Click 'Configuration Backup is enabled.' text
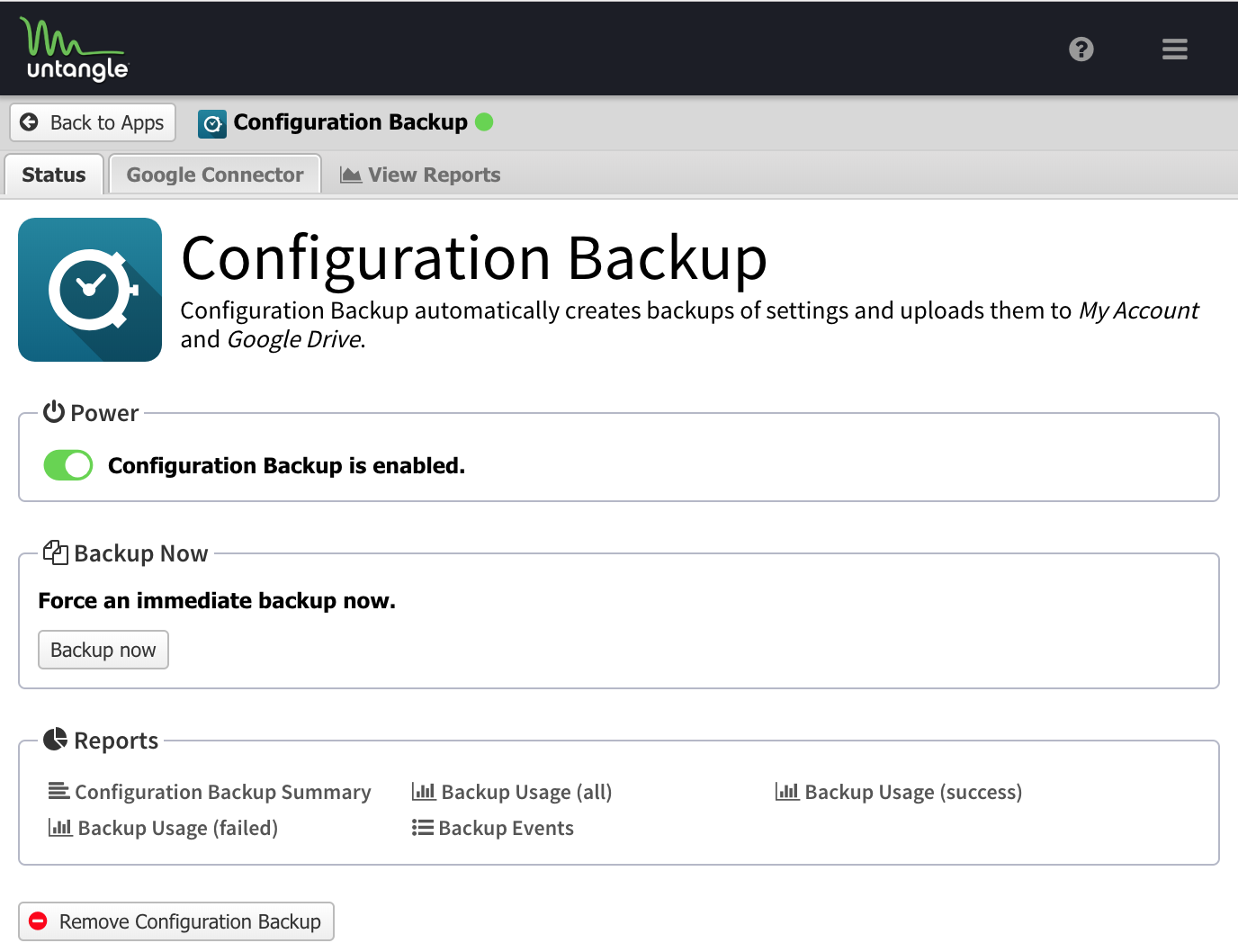 (287, 465)
